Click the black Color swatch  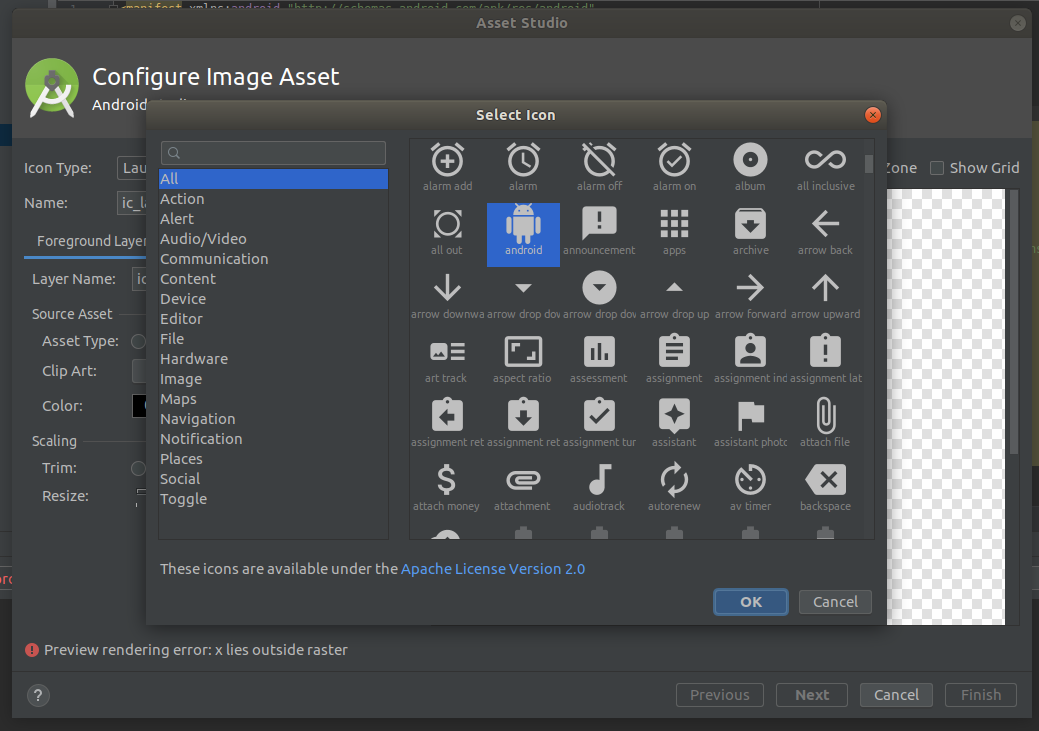(139, 406)
